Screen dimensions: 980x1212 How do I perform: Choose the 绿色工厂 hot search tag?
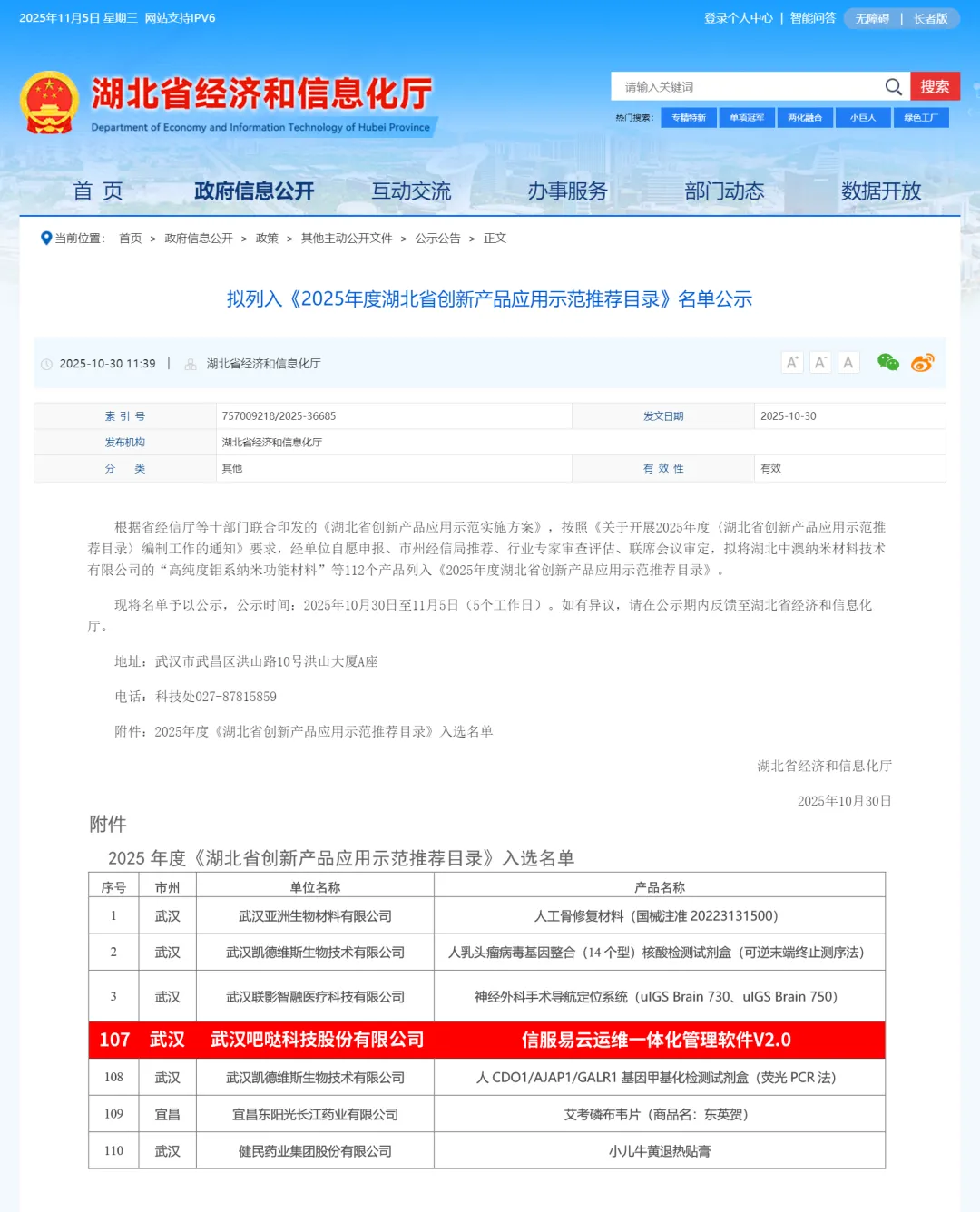click(920, 118)
